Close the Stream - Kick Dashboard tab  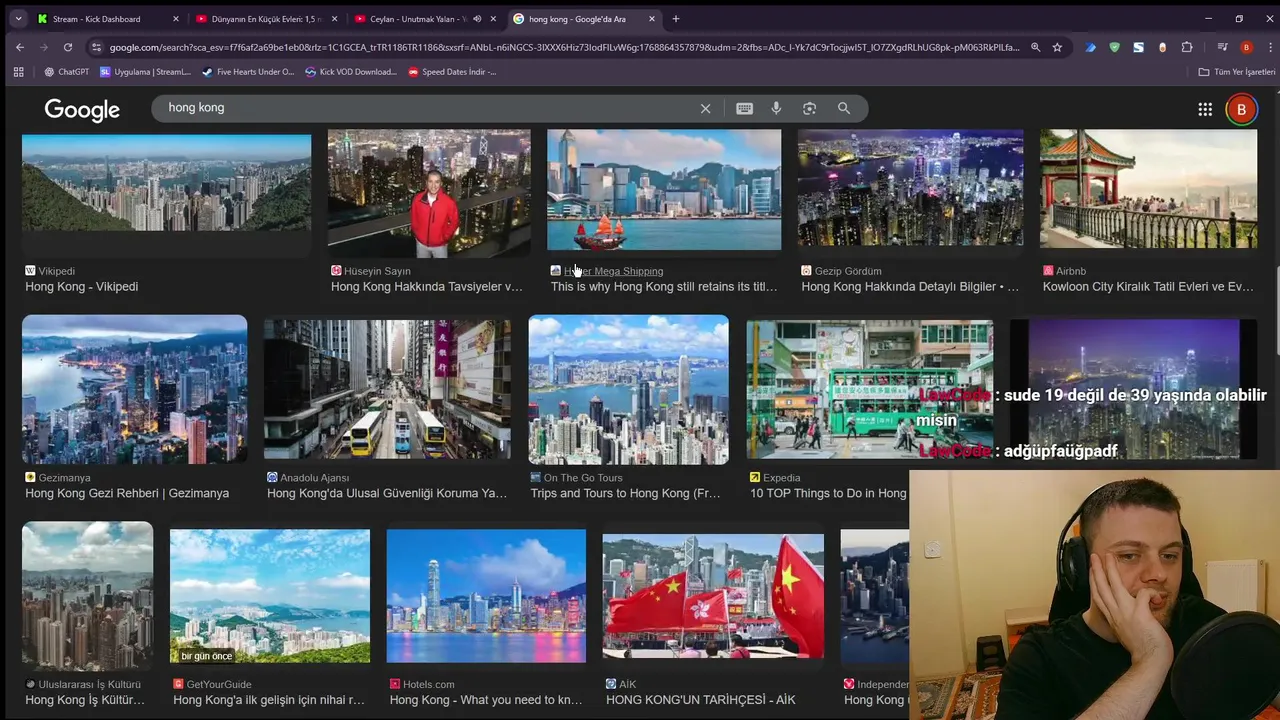pyautogui.click(x=176, y=19)
